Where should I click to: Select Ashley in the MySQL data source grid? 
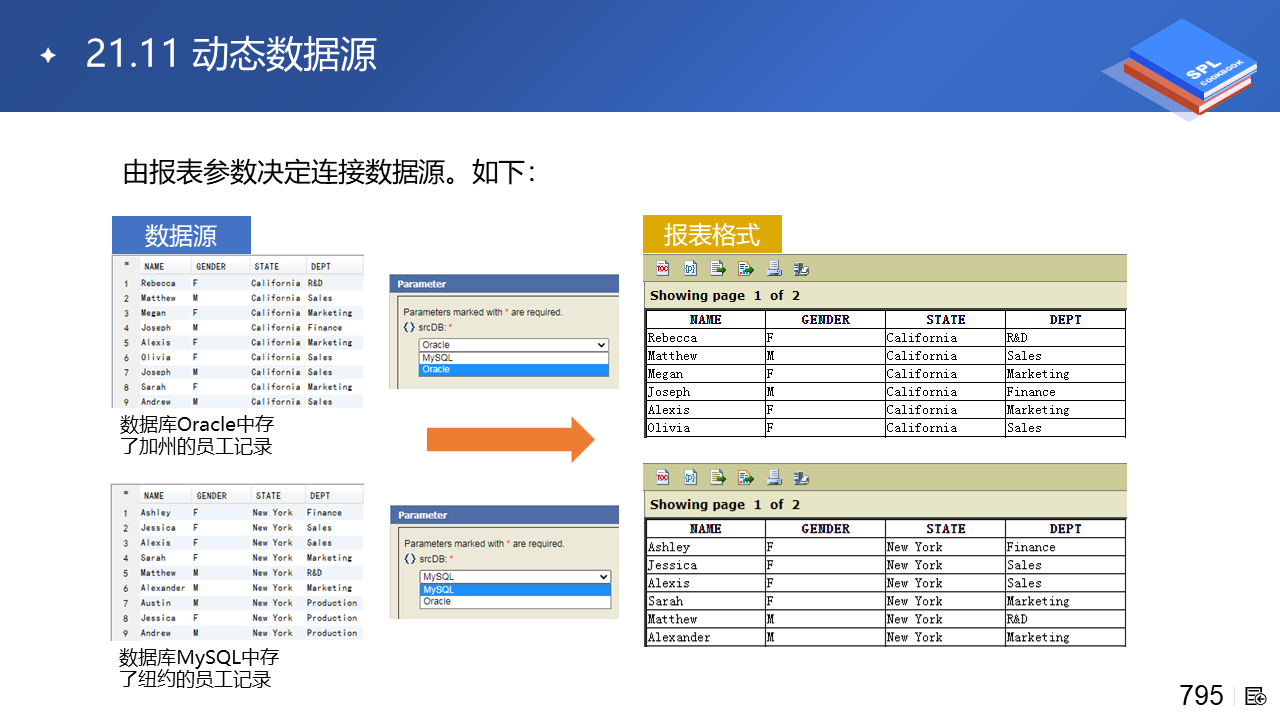click(x=156, y=513)
